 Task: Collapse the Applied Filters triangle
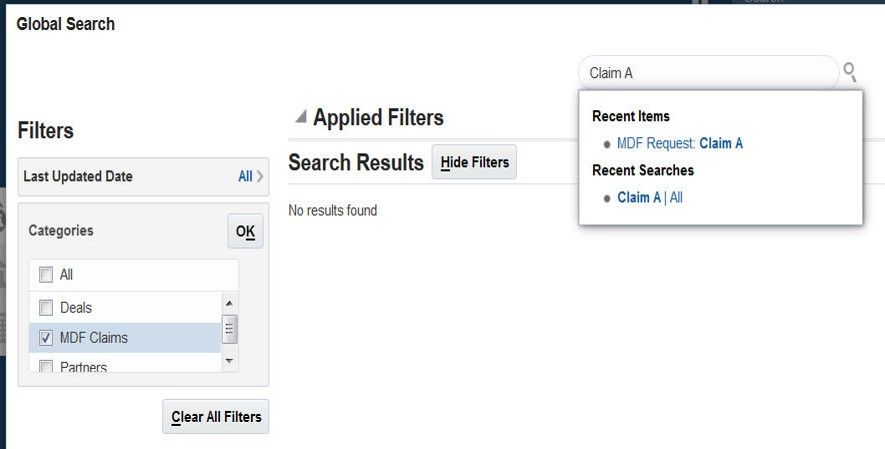(300, 117)
